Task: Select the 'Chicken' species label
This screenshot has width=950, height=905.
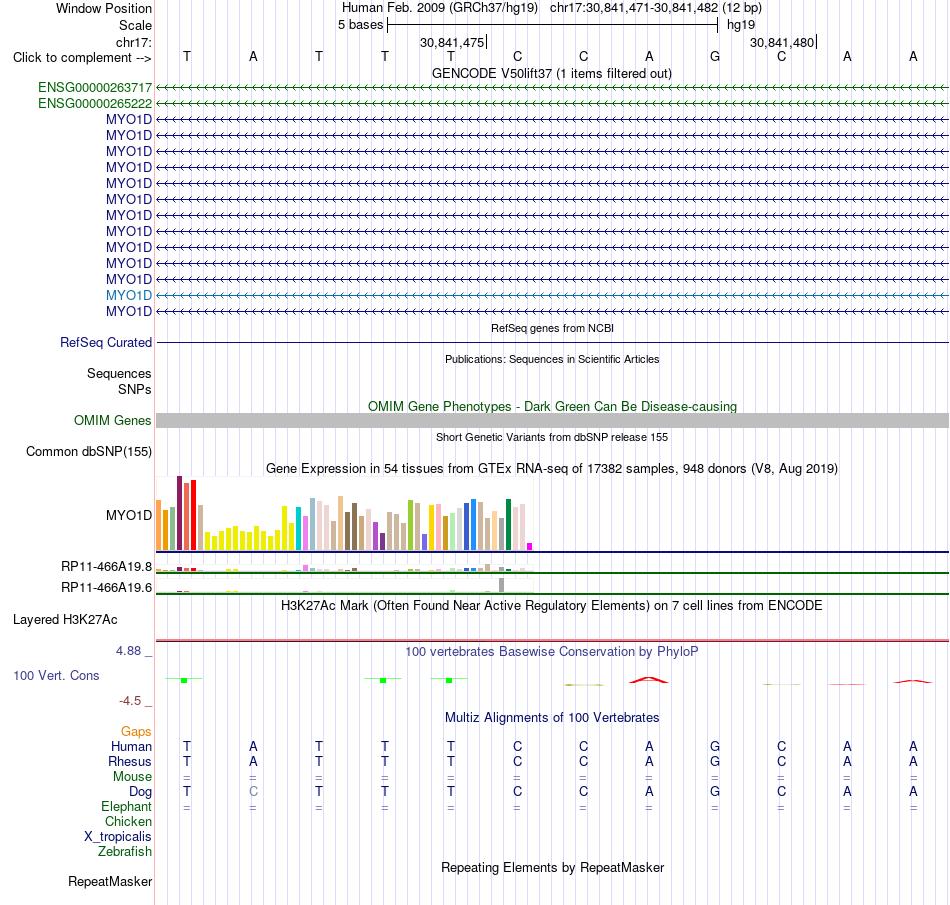Action: tap(128, 821)
